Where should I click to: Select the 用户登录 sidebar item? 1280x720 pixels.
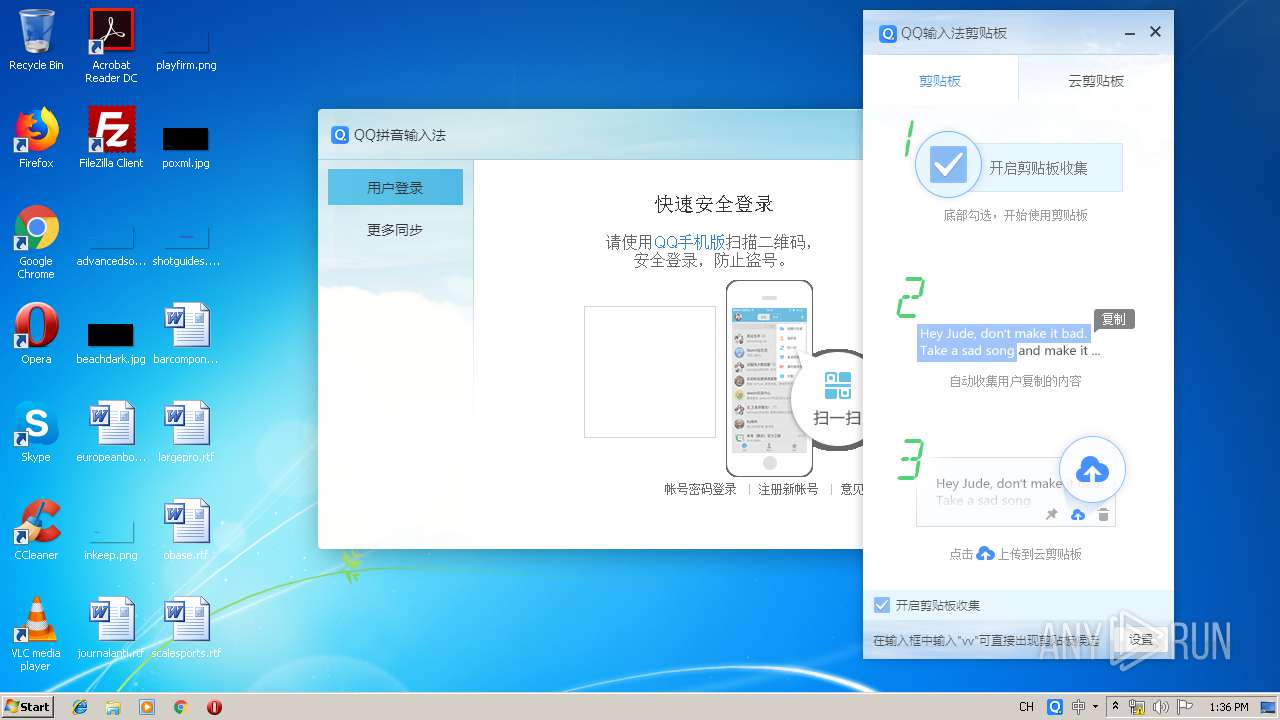[x=395, y=187]
